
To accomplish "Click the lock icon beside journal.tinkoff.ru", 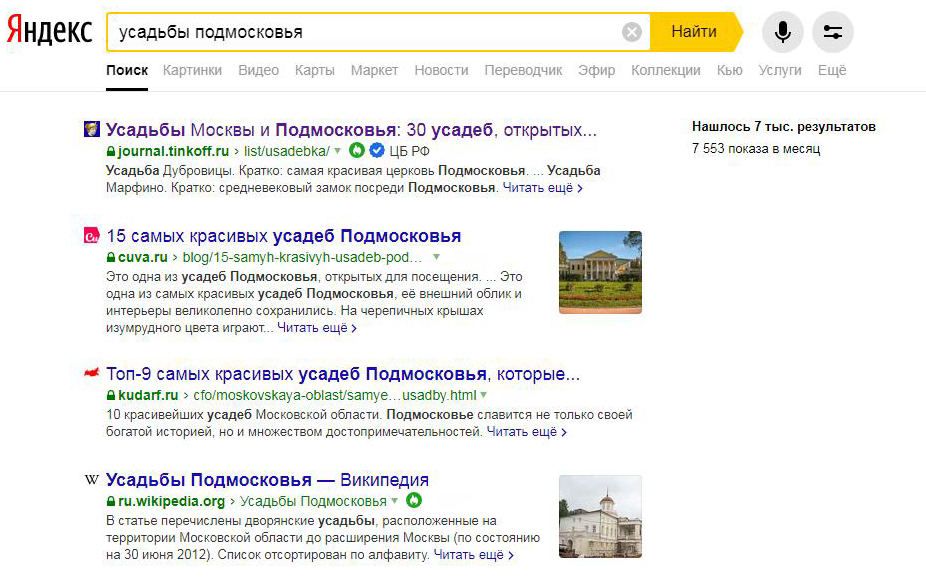I will 111,151.
